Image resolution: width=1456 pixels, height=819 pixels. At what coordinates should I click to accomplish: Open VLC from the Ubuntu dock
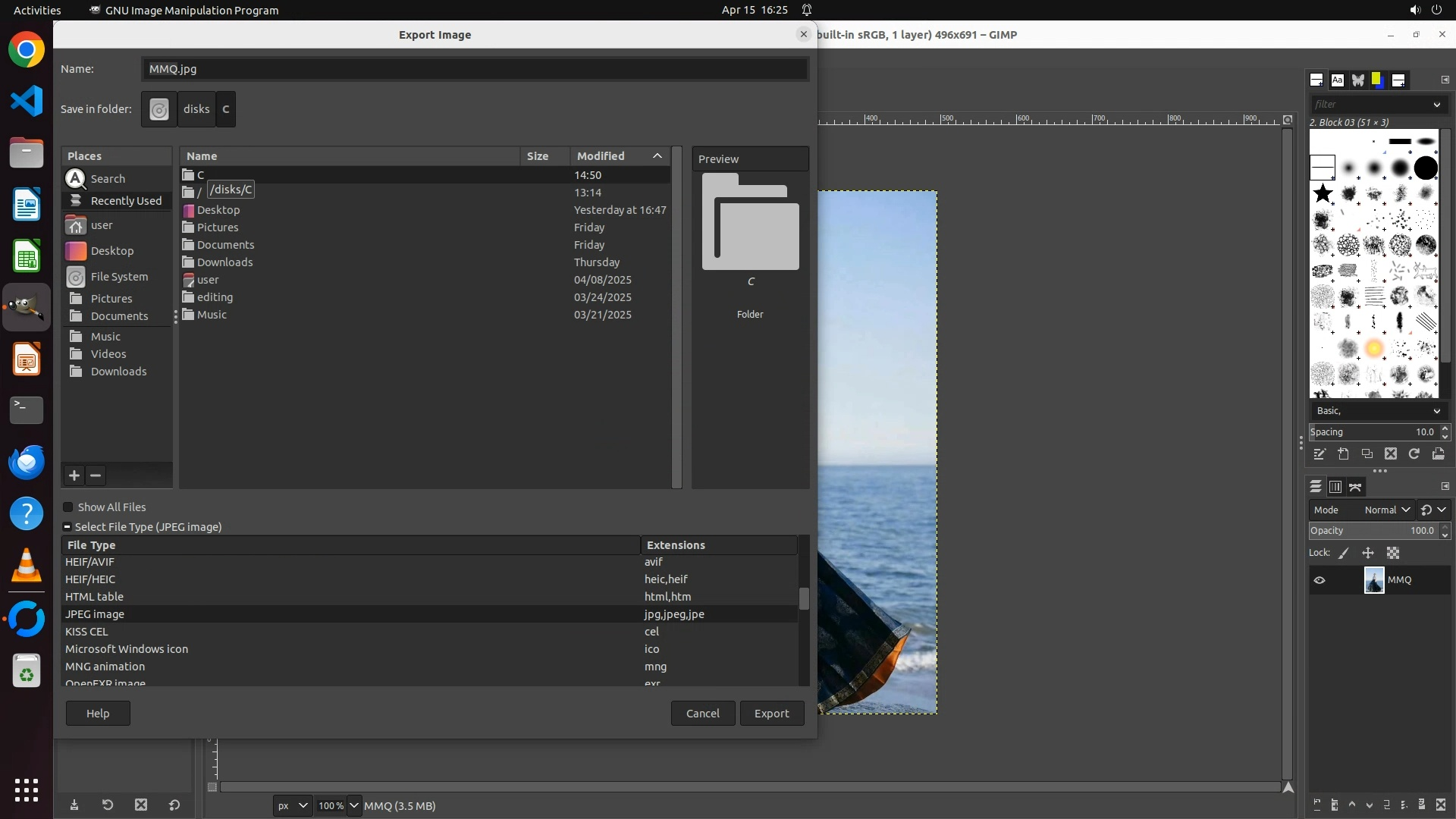tap(27, 565)
